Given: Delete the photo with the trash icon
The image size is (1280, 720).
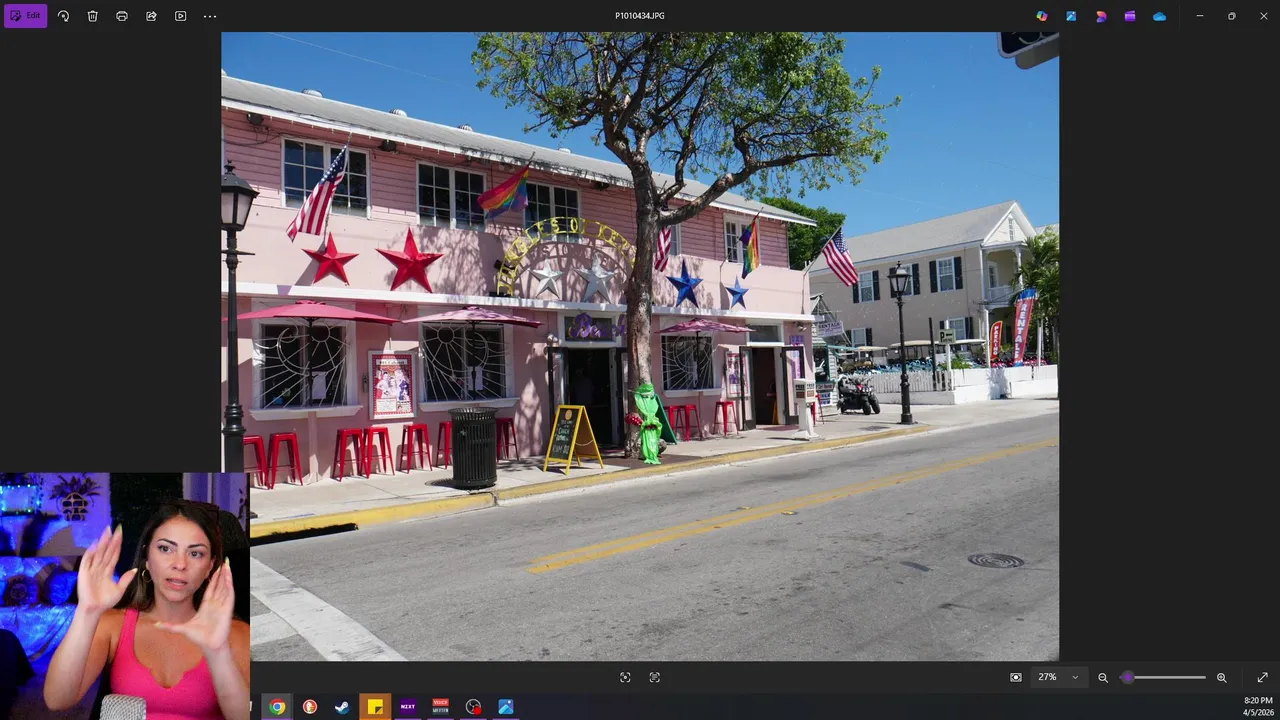Looking at the screenshot, I should coord(92,16).
